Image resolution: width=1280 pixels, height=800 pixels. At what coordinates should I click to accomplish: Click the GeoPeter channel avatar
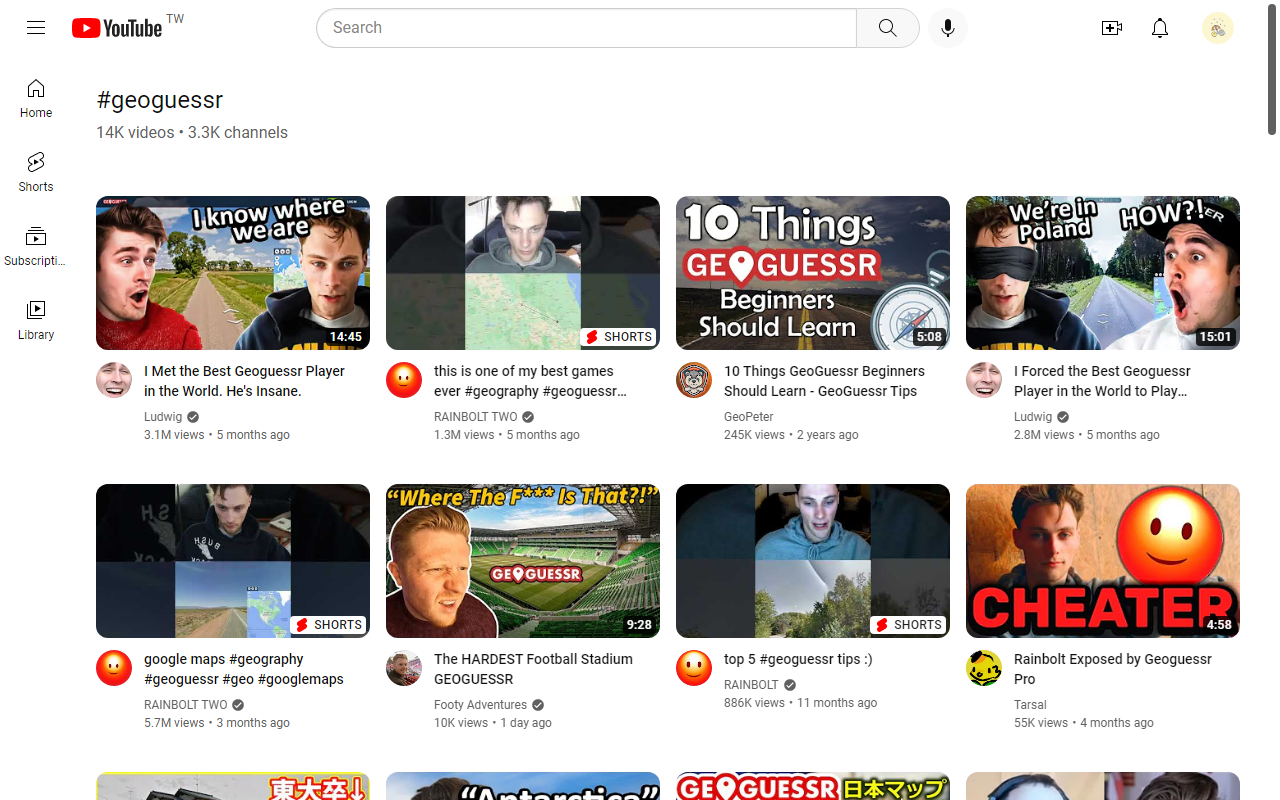click(x=694, y=380)
